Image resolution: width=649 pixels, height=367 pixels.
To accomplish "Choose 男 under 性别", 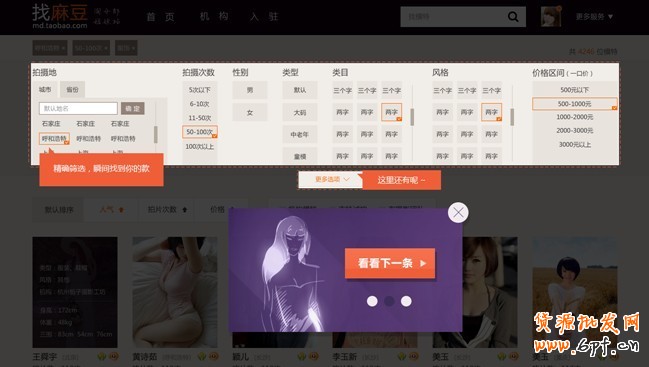I will [250, 90].
